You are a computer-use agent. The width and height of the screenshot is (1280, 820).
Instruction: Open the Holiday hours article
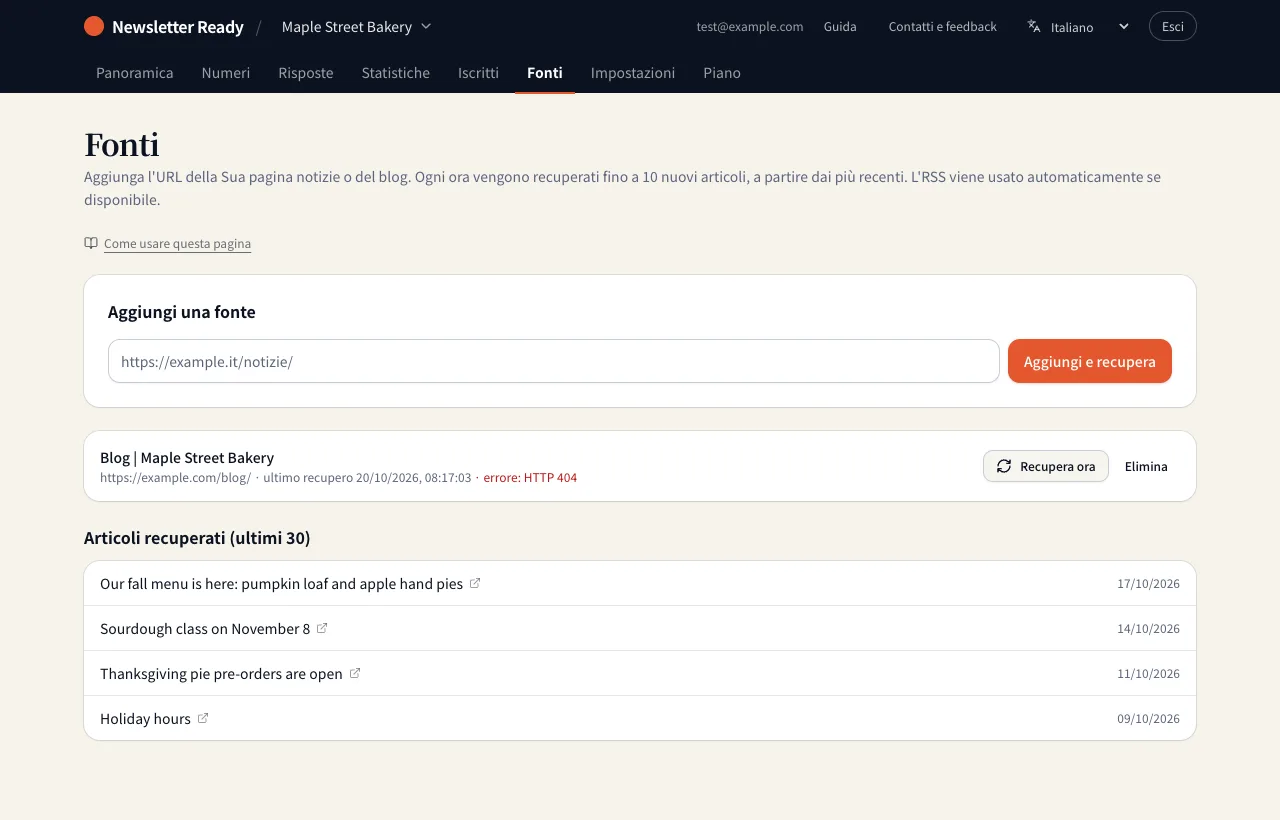click(x=145, y=718)
